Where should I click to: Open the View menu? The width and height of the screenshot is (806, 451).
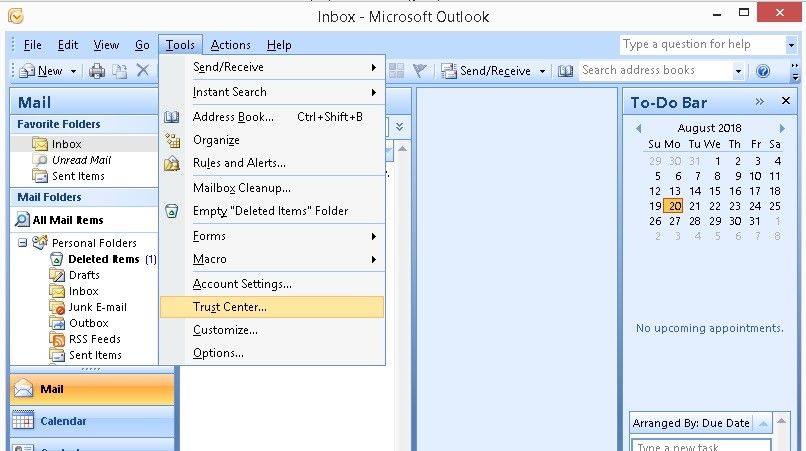coord(106,45)
